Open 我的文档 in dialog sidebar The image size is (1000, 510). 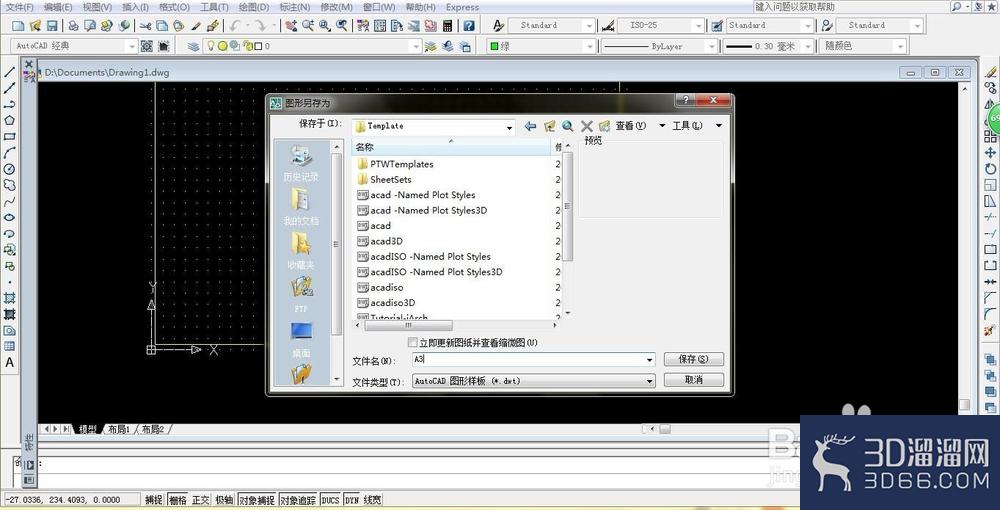[x=301, y=207]
